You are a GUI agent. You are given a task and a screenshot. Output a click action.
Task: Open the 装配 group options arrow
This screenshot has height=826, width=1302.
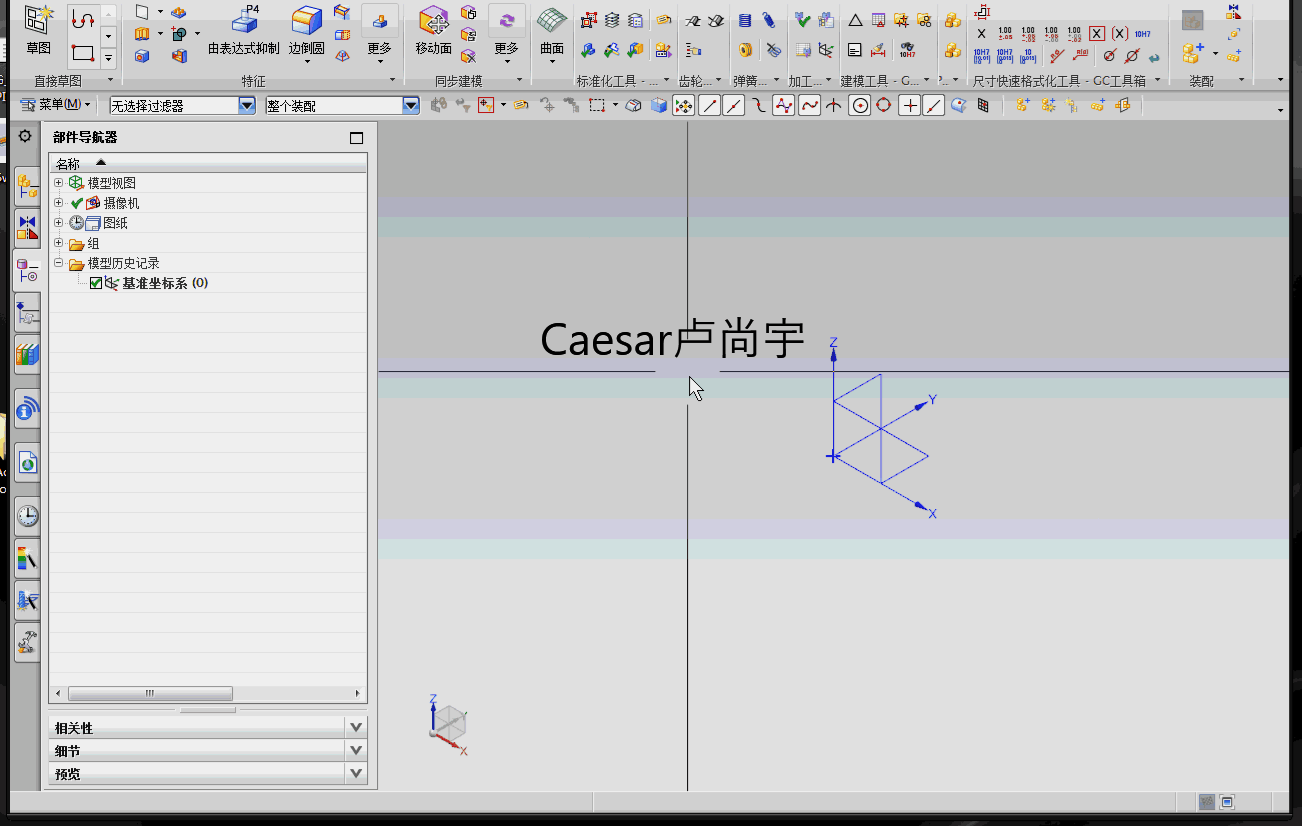click(1242, 80)
